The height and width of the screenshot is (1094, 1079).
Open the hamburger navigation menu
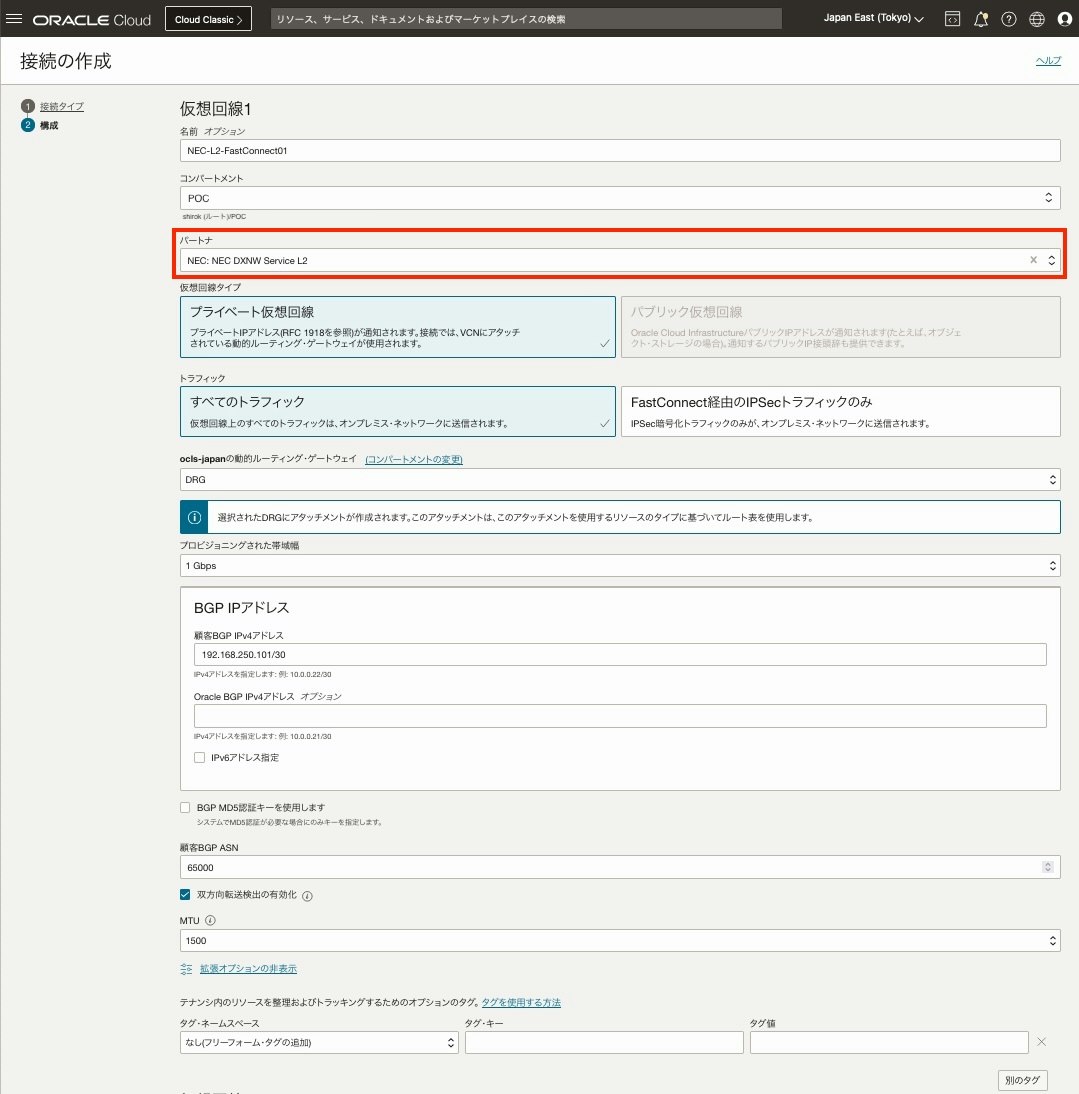14,19
